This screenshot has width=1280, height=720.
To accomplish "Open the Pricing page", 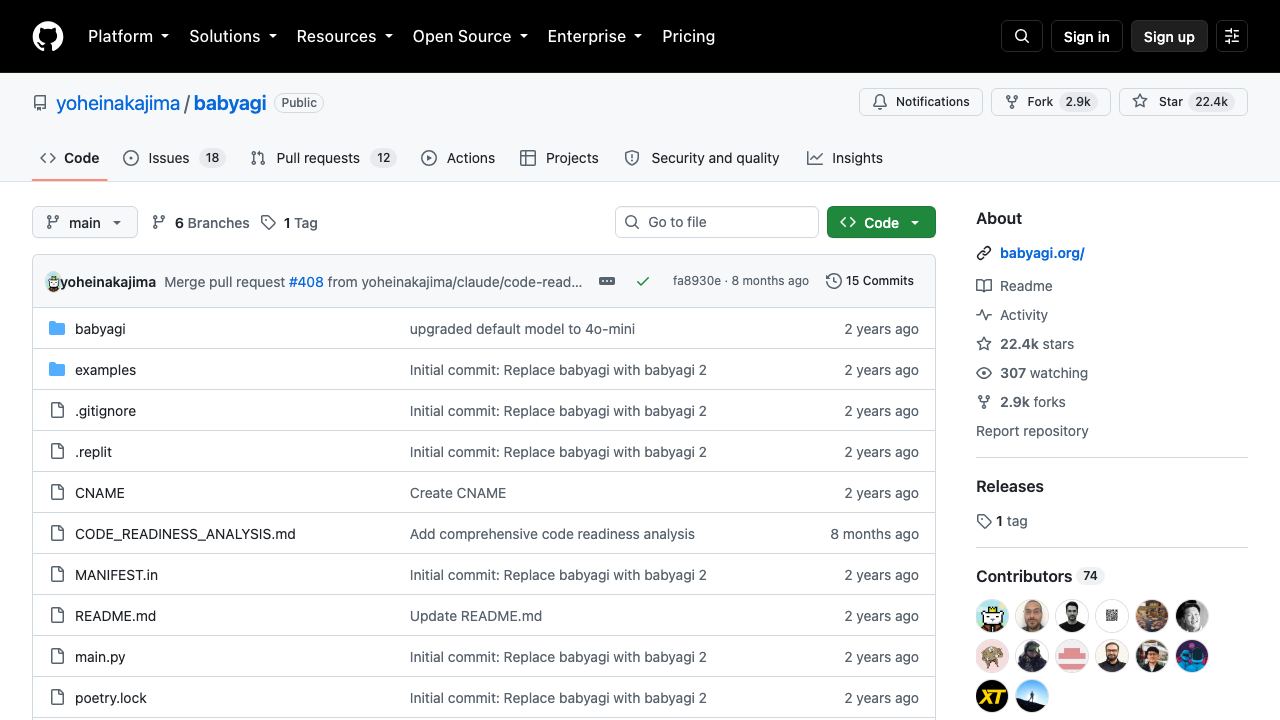I will coord(688,36).
